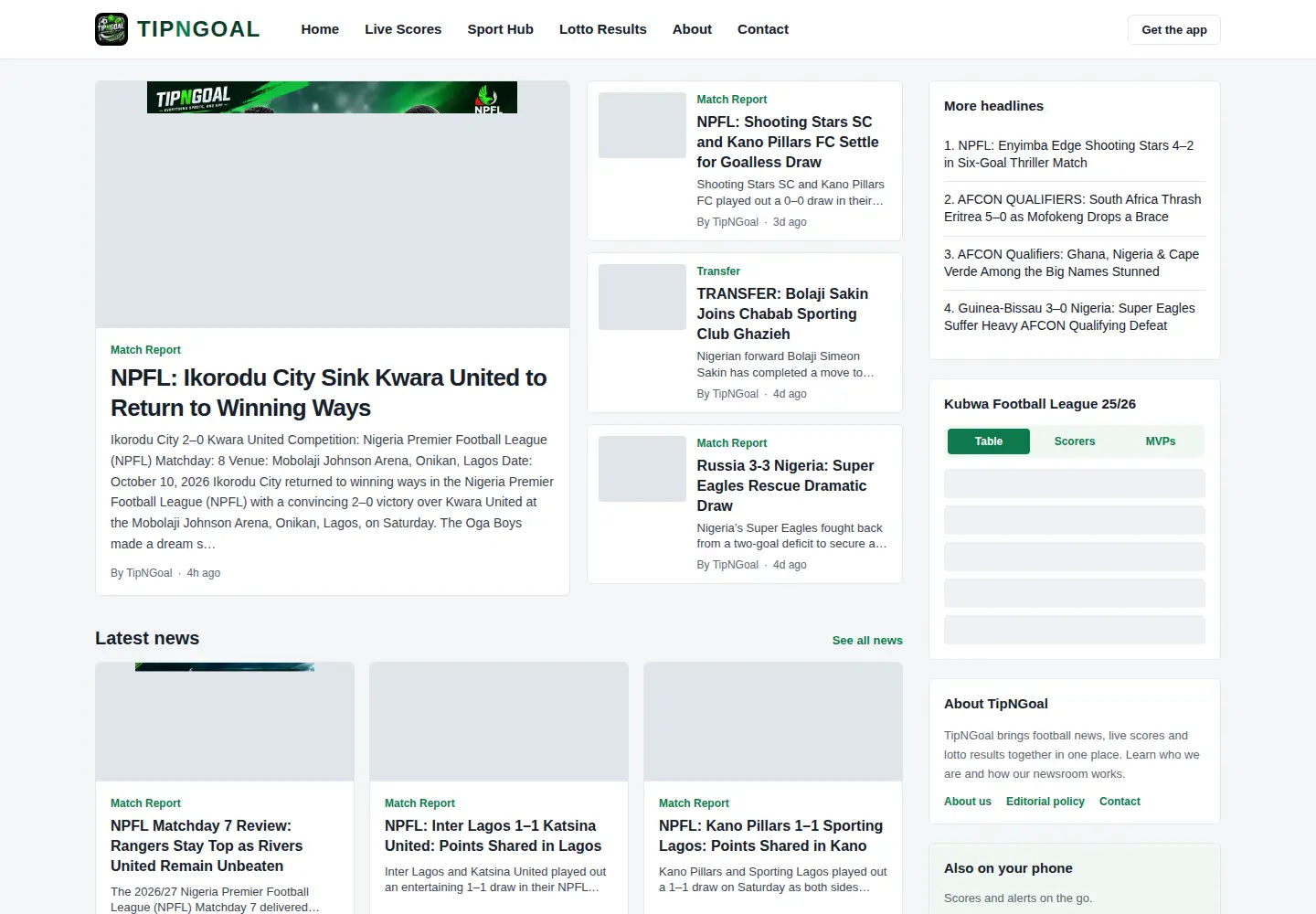Open Lotto Results page

pos(603,29)
